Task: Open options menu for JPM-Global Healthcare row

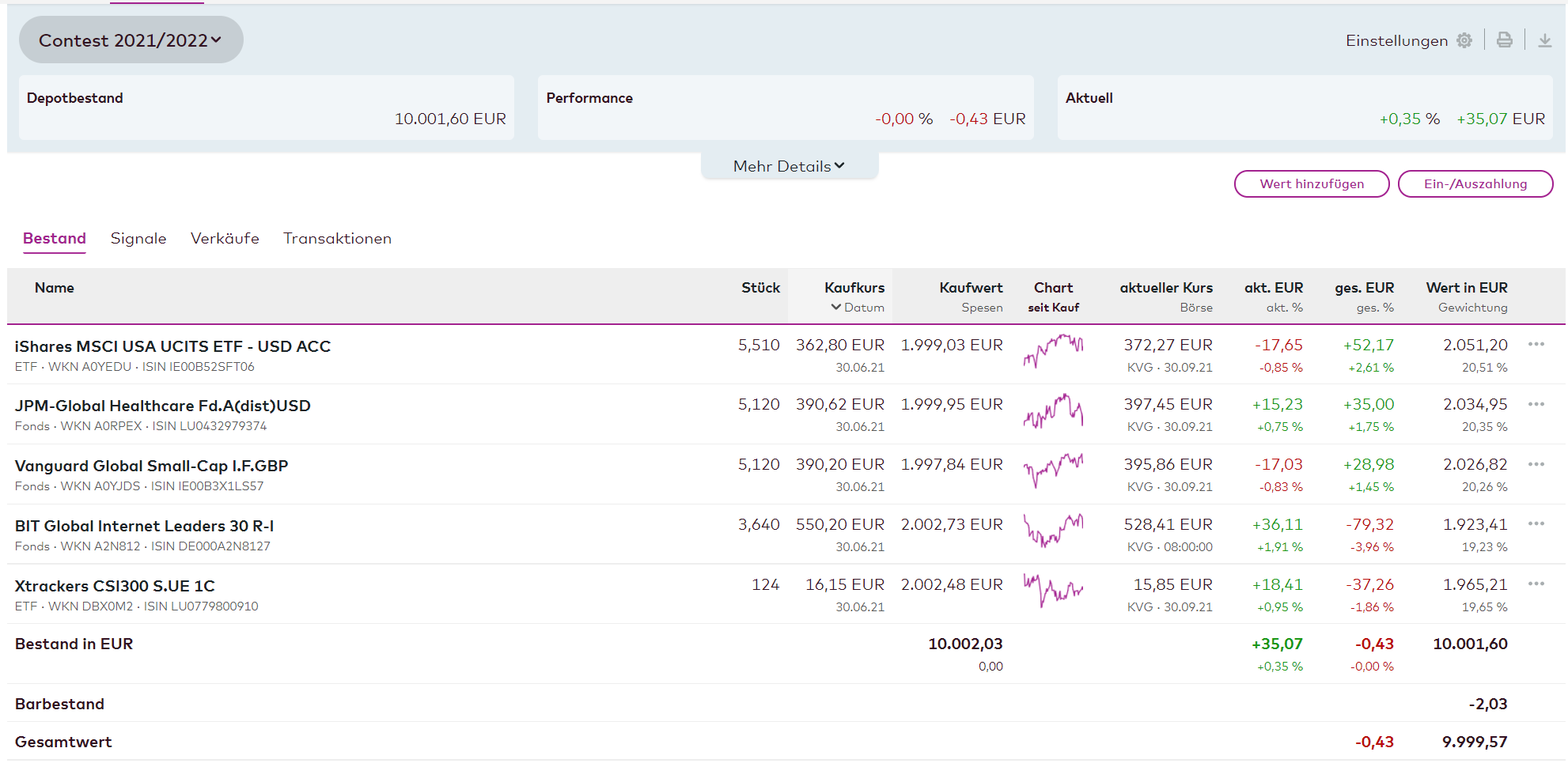Action: pyautogui.click(x=1536, y=404)
